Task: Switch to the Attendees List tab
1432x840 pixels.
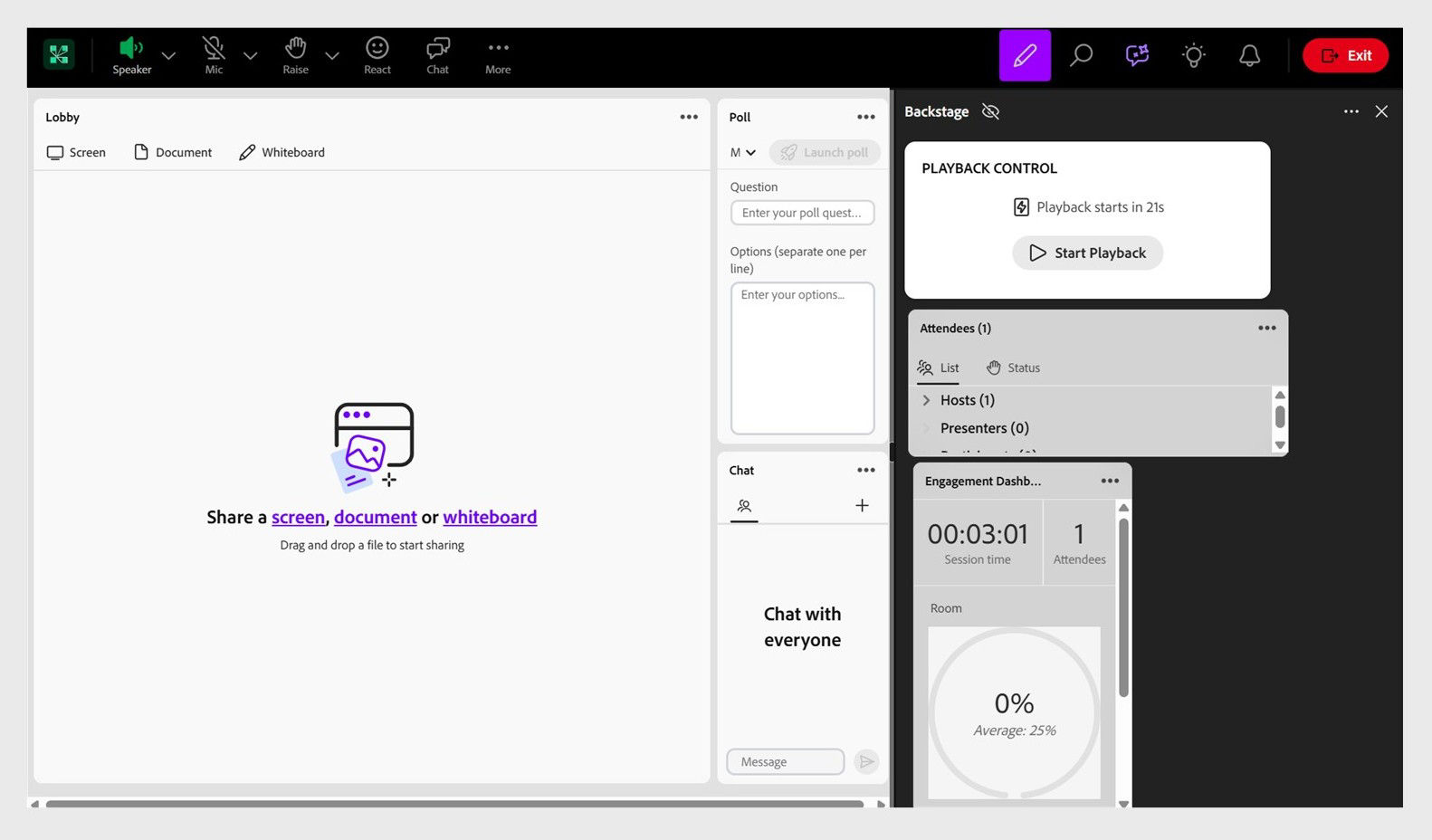Action: tap(938, 367)
